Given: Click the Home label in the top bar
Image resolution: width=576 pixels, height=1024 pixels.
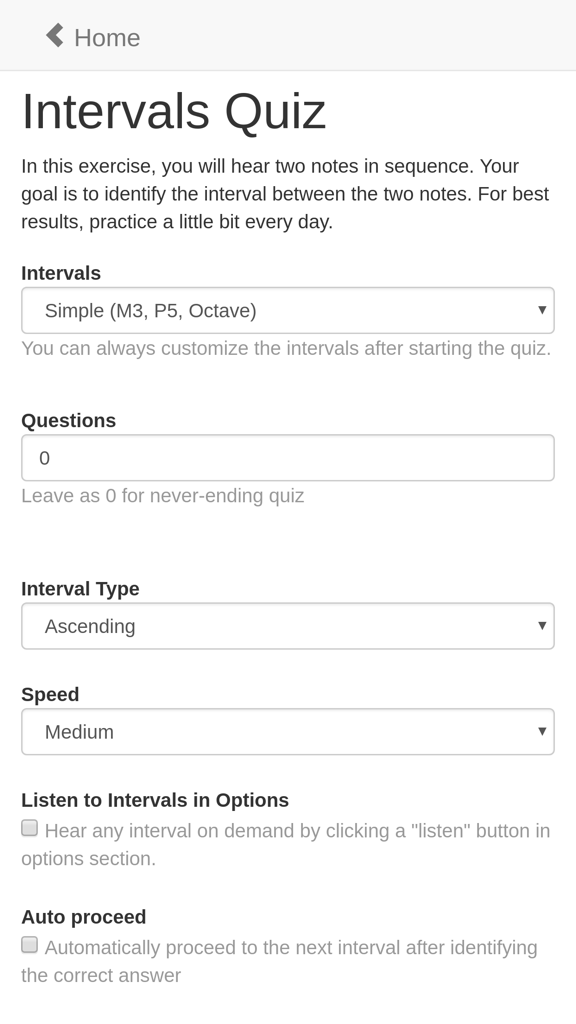Looking at the screenshot, I should [x=107, y=38].
